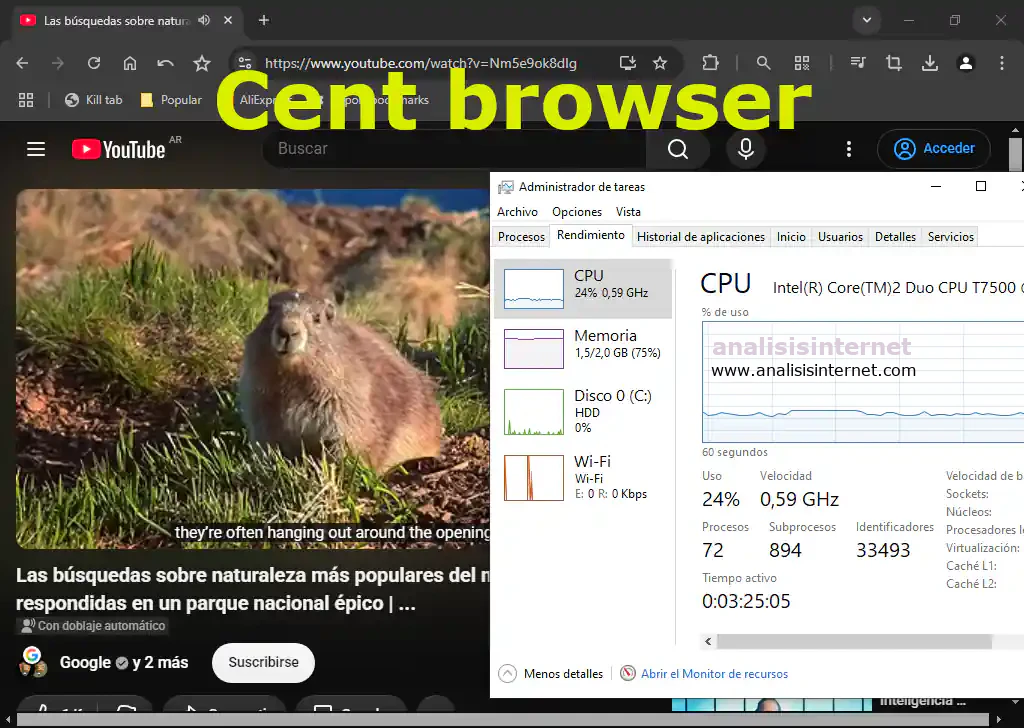This screenshot has height=728, width=1024.
Task: Open the Inicio tab
Action: click(791, 236)
